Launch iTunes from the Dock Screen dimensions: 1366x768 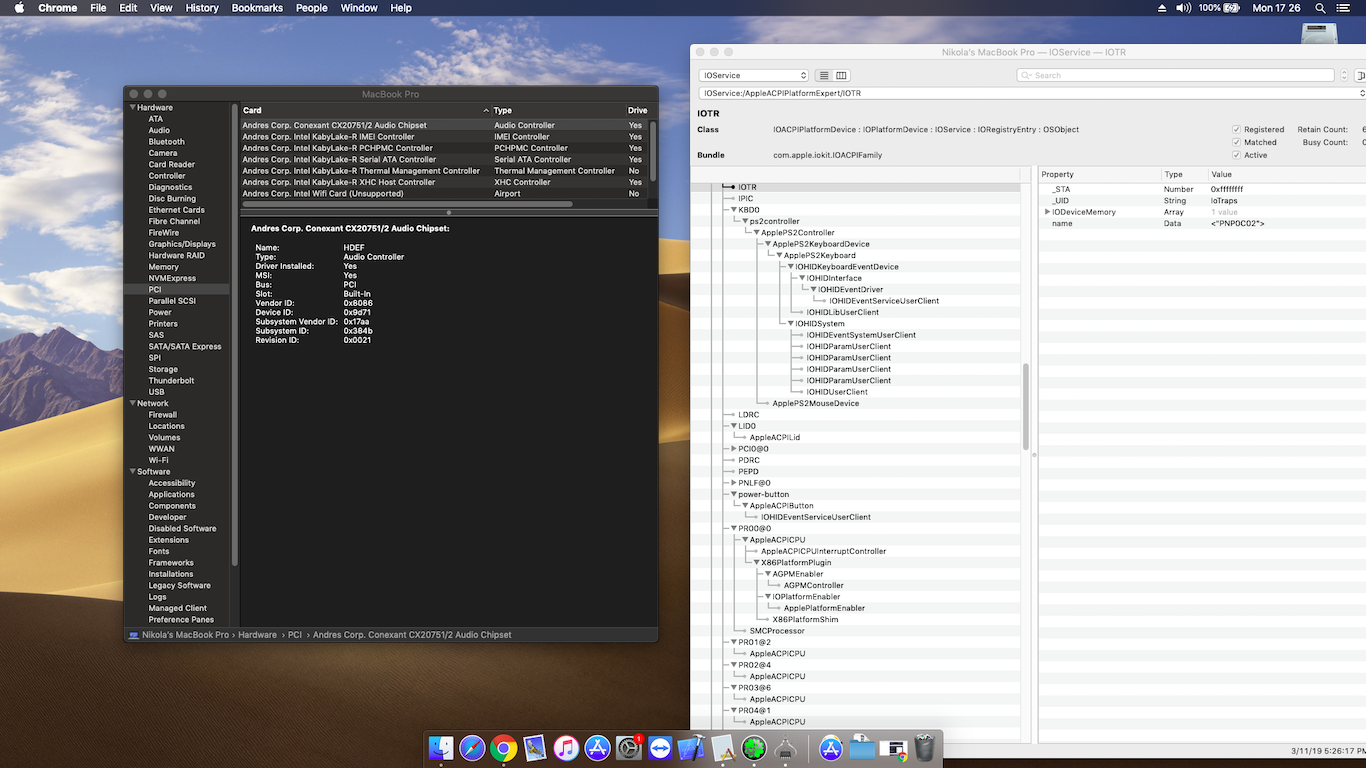click(x=566, y=747)
